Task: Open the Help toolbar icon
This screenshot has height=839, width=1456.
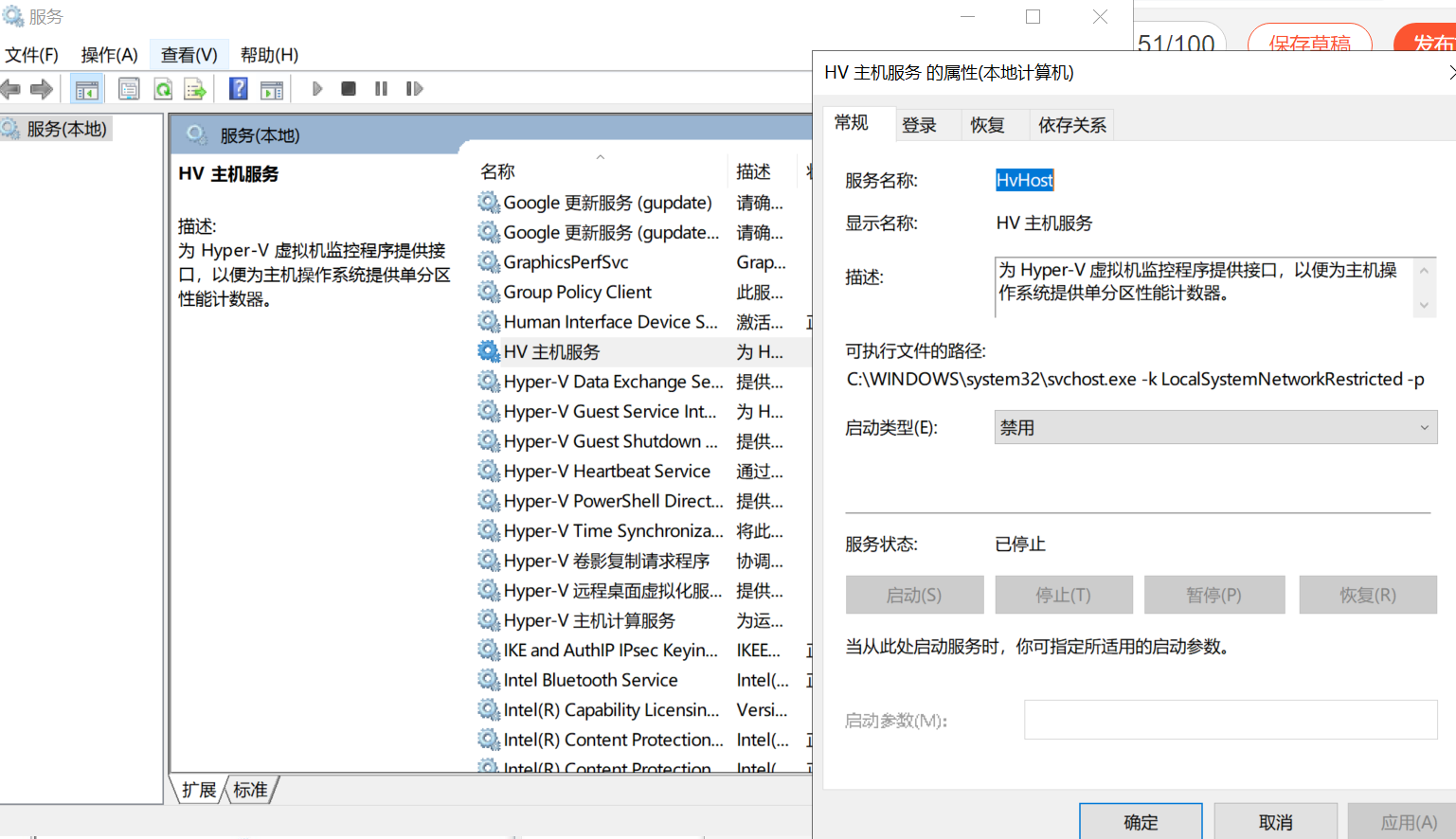Action: coord(239,89)
